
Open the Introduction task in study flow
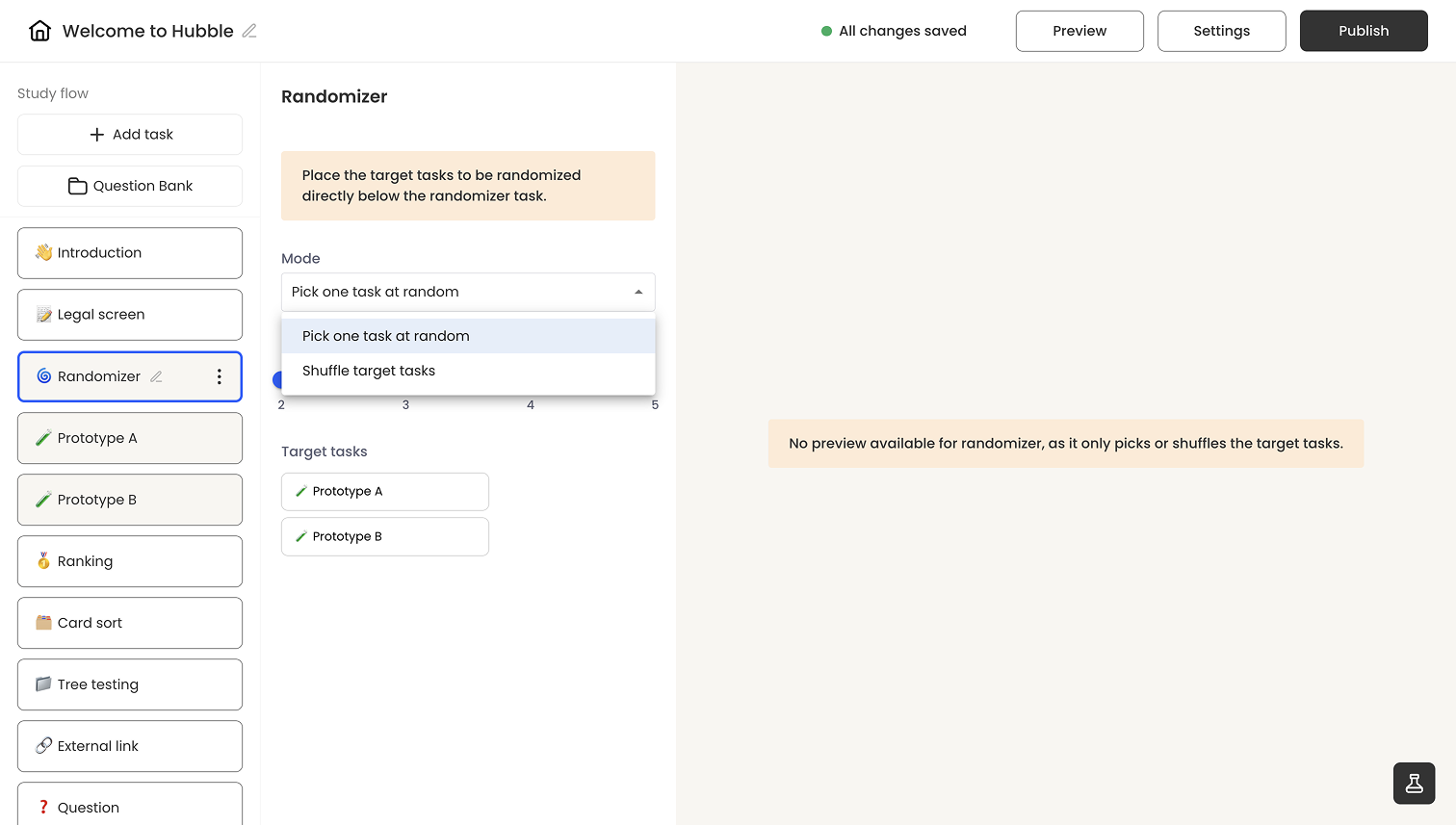(x=130, y=253)
